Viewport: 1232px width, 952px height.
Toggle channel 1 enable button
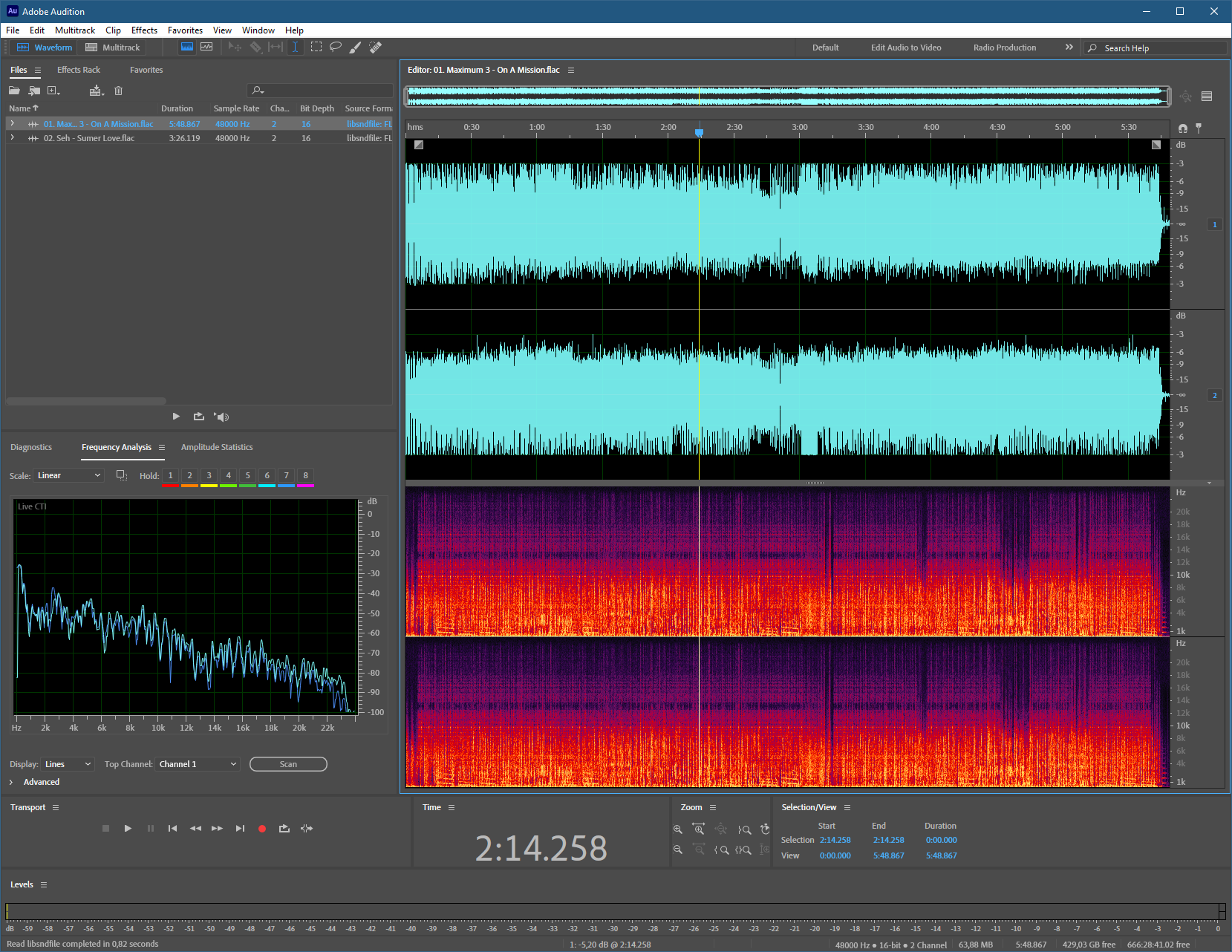1215,224
